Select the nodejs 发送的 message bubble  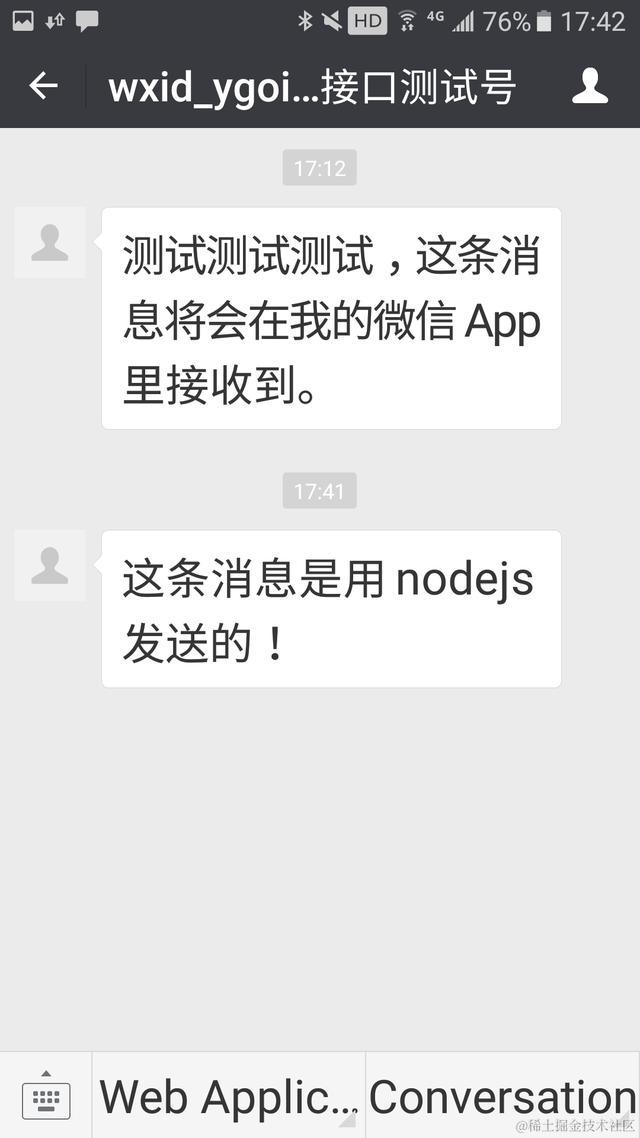(332, 609)
